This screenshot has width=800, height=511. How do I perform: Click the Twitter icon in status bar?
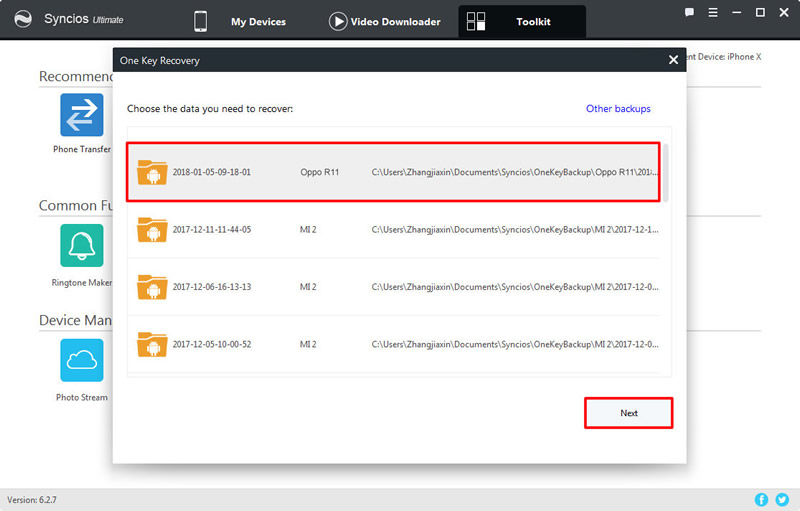pos(782,499)
